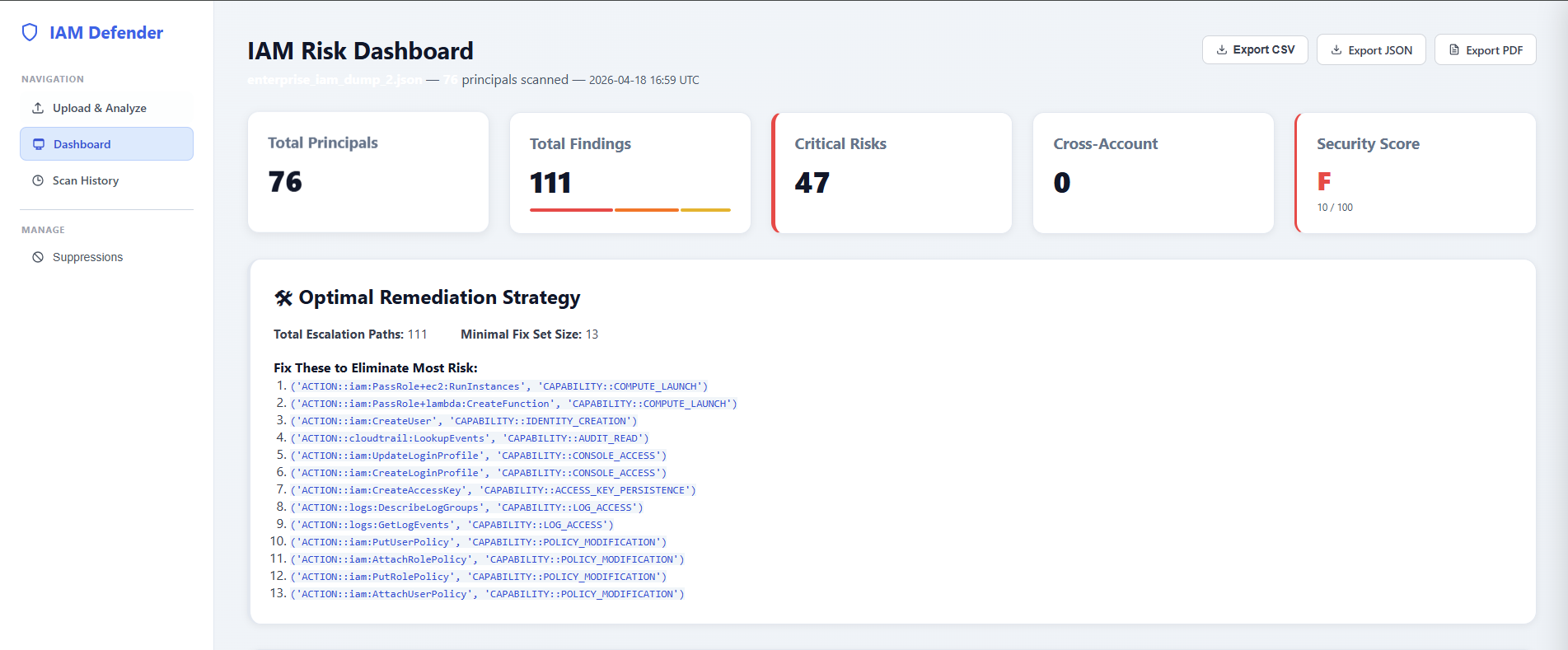
Task: Click the download icon on Export CSV
Action: tap(1222, 49)
